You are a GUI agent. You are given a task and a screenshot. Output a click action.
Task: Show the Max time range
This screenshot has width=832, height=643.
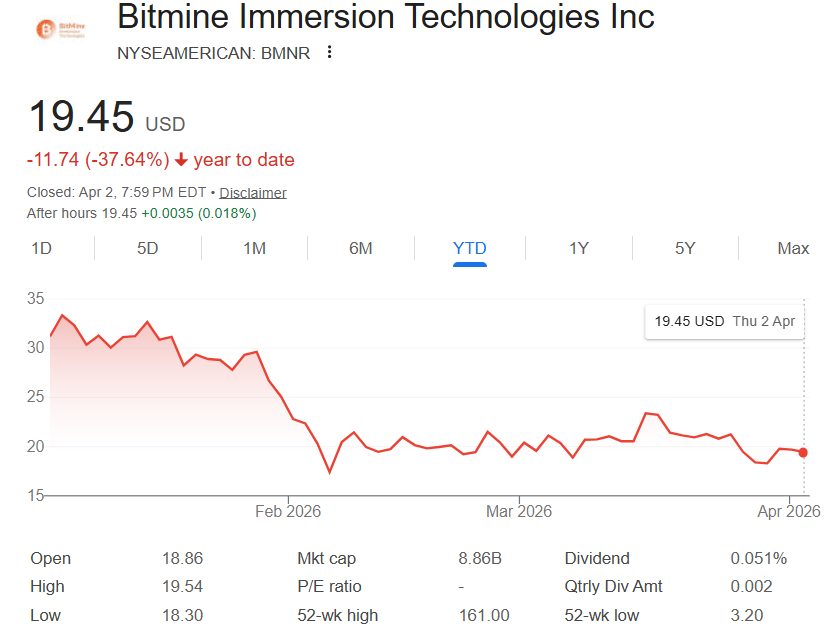tap(794, 248)
